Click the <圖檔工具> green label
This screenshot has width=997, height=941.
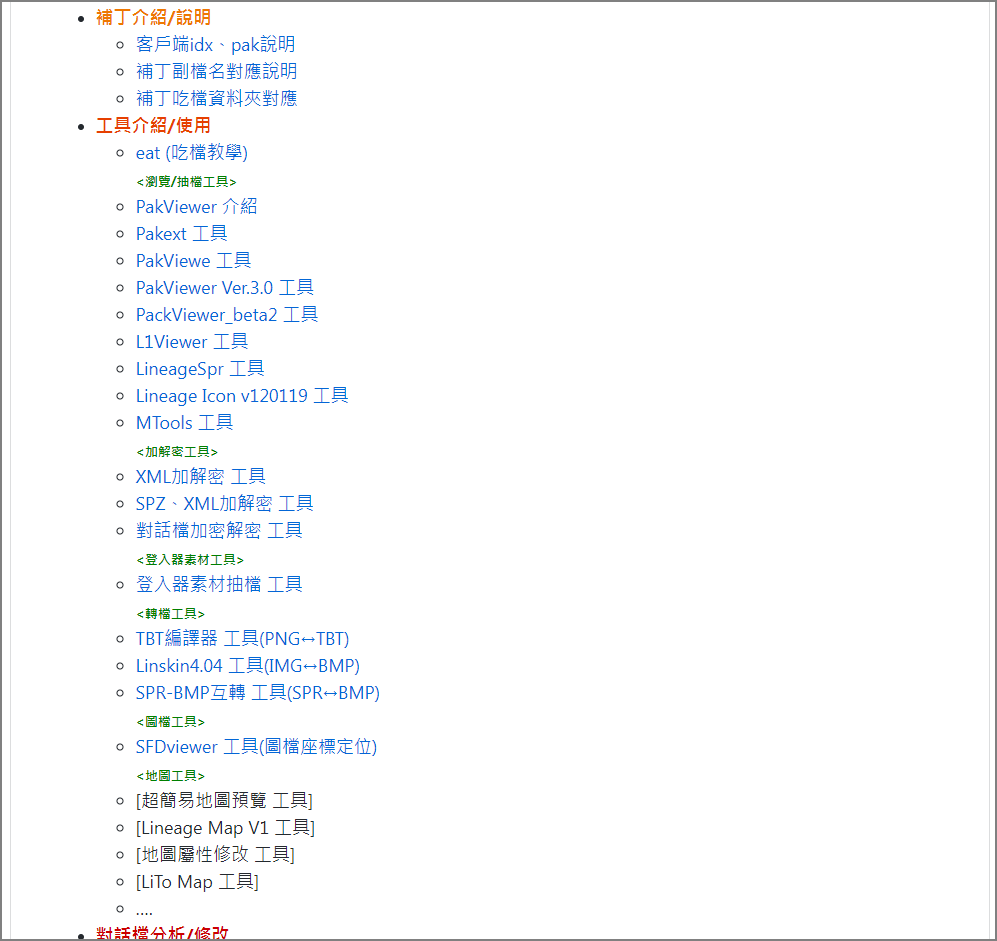tap(170, 722)
